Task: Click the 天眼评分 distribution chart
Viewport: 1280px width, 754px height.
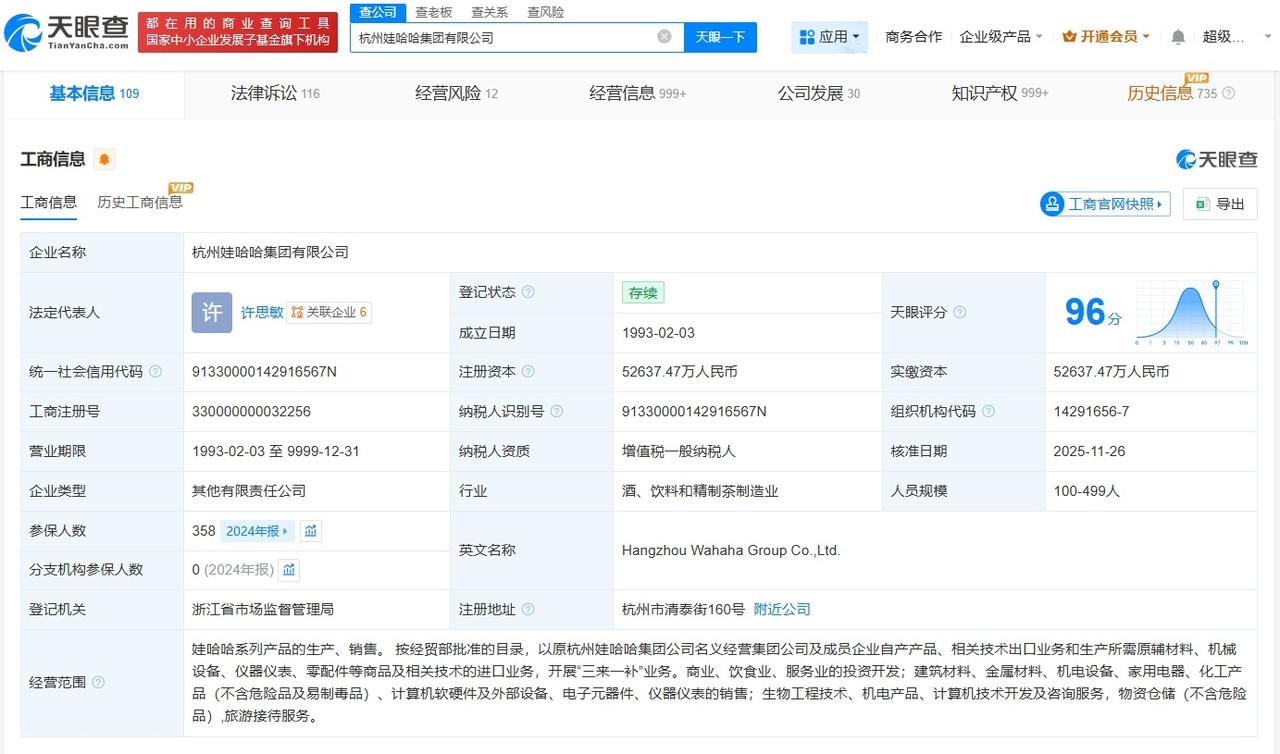Action: [x=1192, y=312]
